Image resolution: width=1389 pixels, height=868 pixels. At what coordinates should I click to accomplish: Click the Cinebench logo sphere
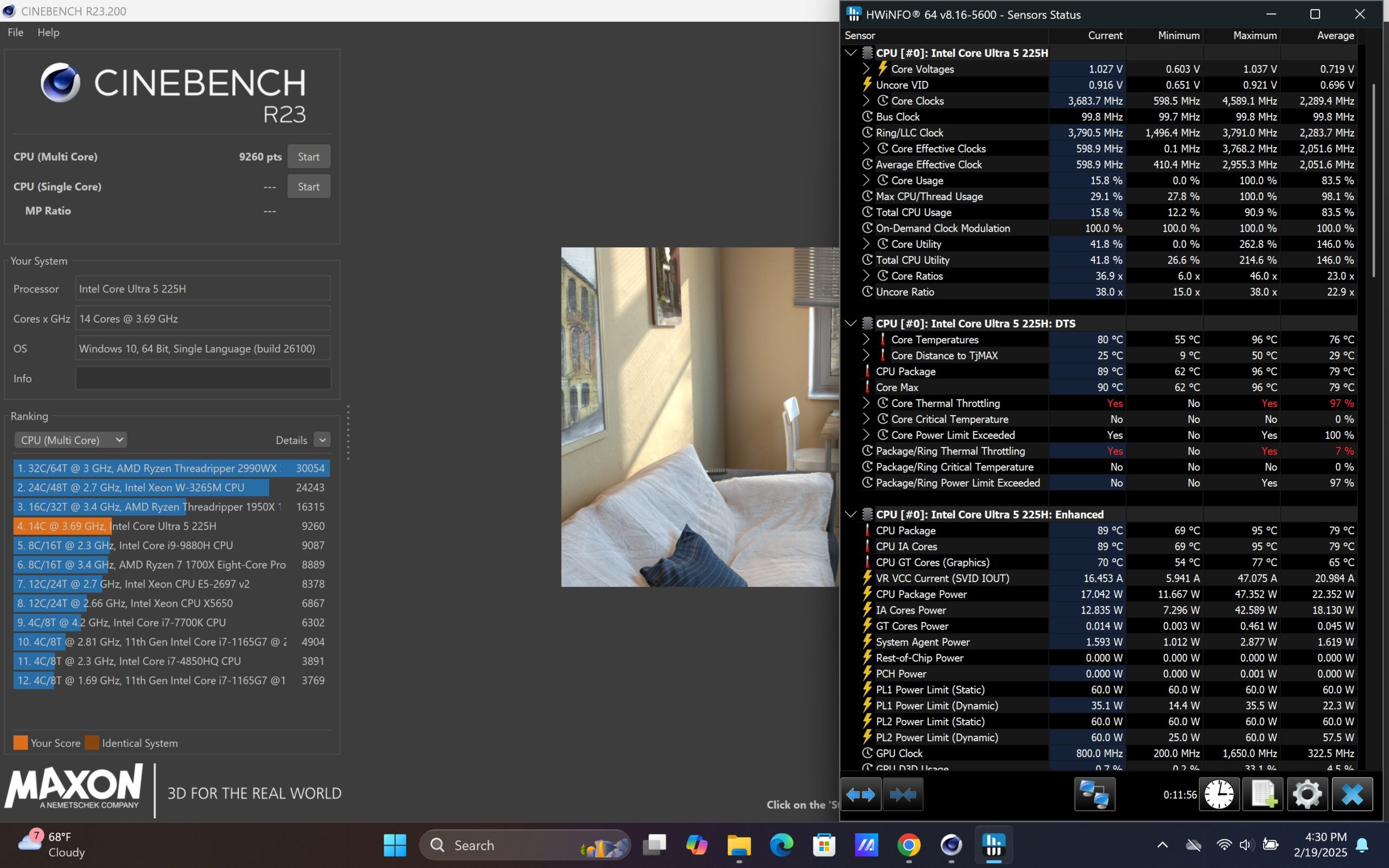[60, 82]
